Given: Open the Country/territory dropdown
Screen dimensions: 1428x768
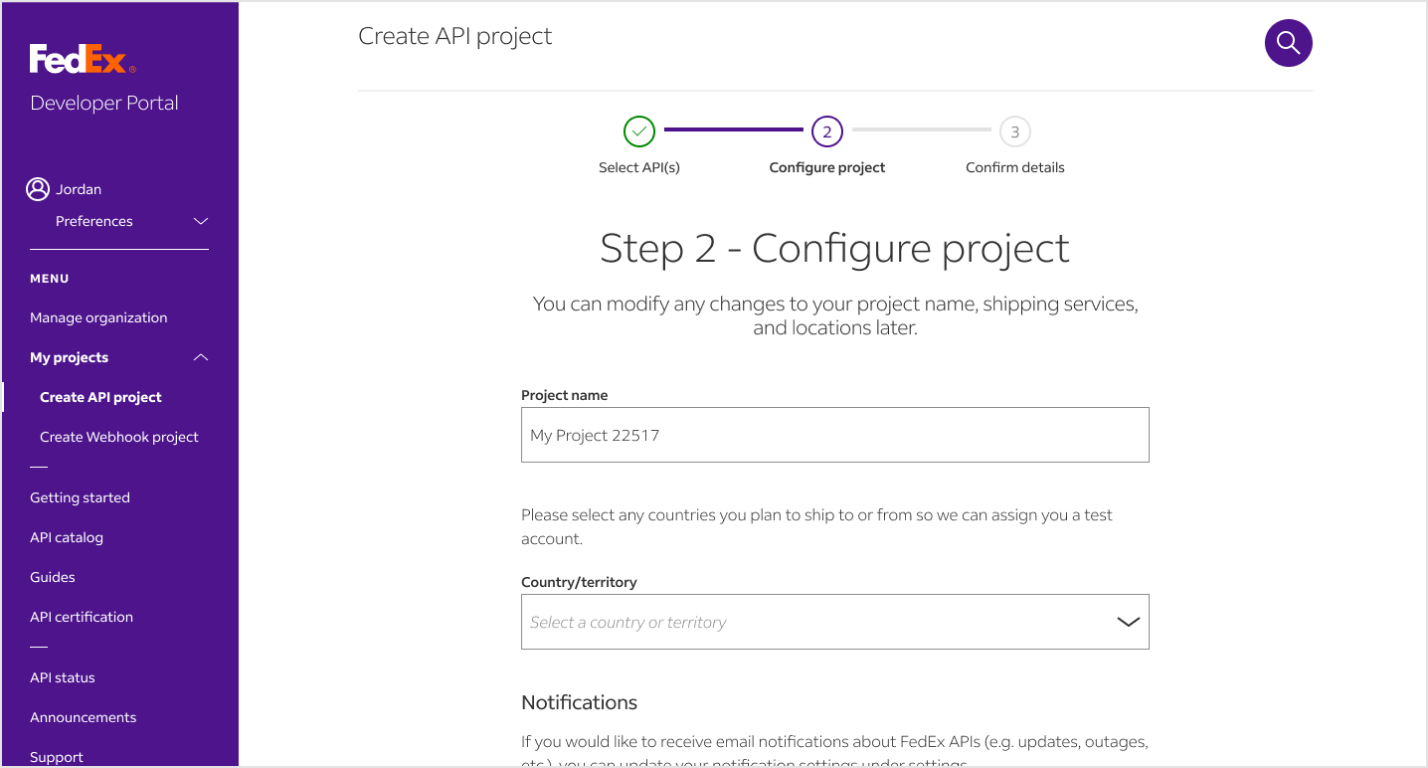Looking at the screenshot, I should click(835, 622).
